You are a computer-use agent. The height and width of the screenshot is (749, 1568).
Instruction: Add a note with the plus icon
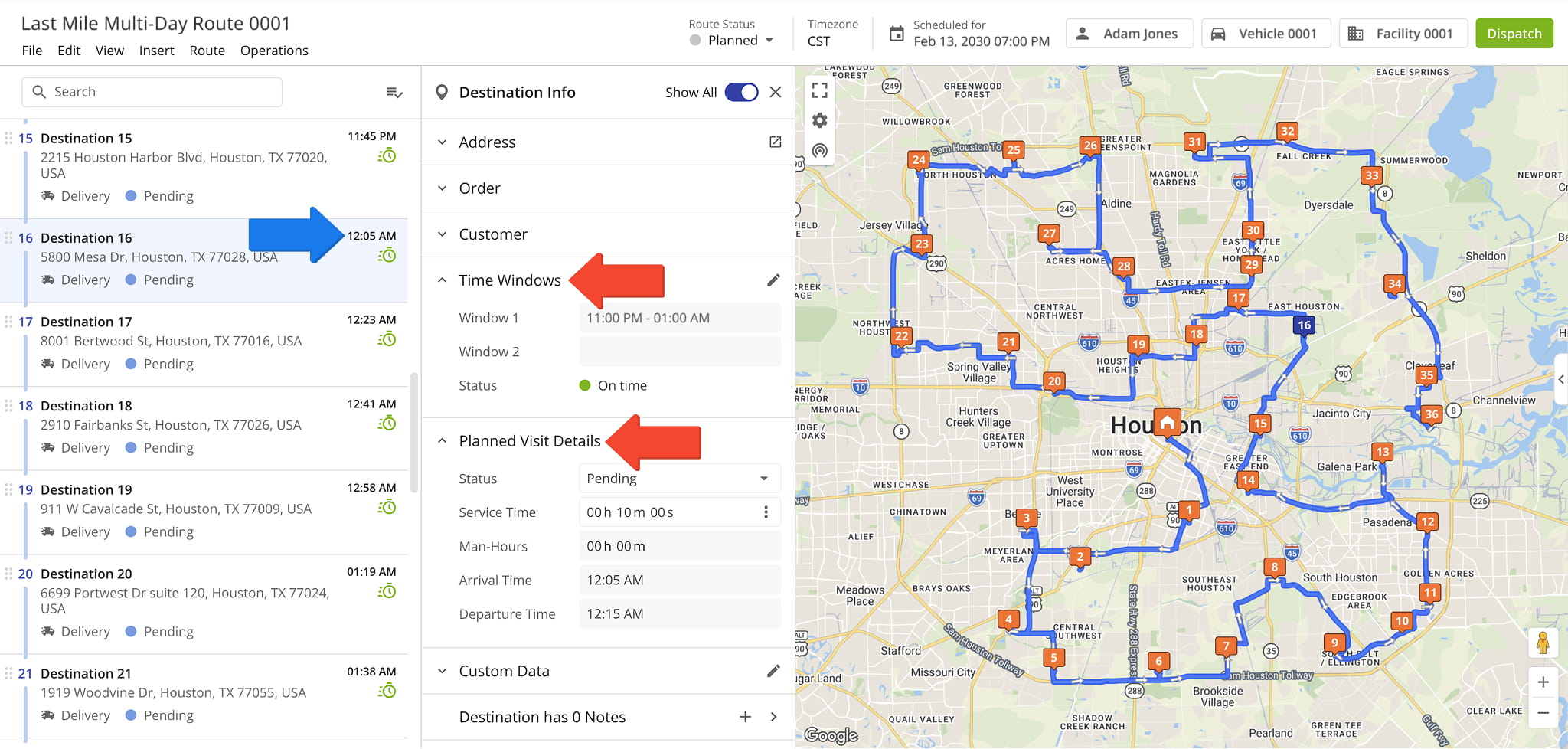click(745, 717)
